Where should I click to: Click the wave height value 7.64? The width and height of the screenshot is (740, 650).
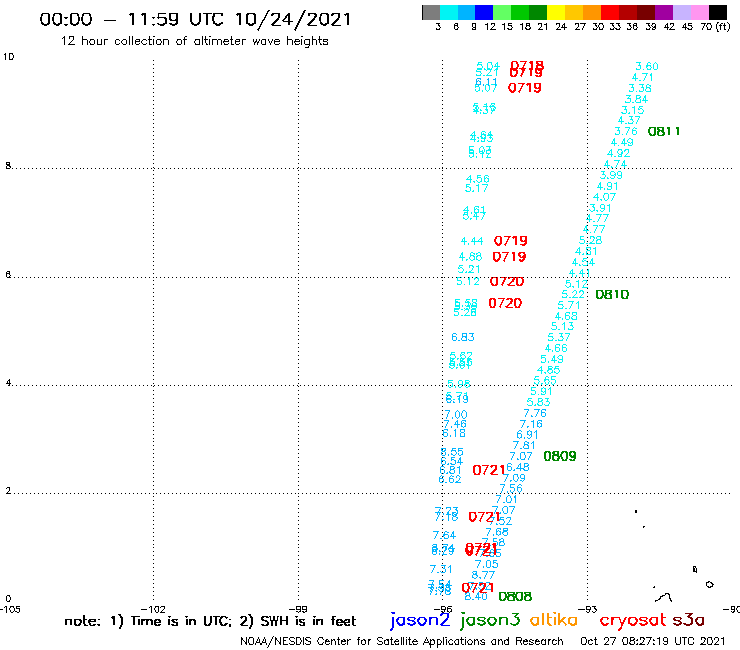coord(444,535)
